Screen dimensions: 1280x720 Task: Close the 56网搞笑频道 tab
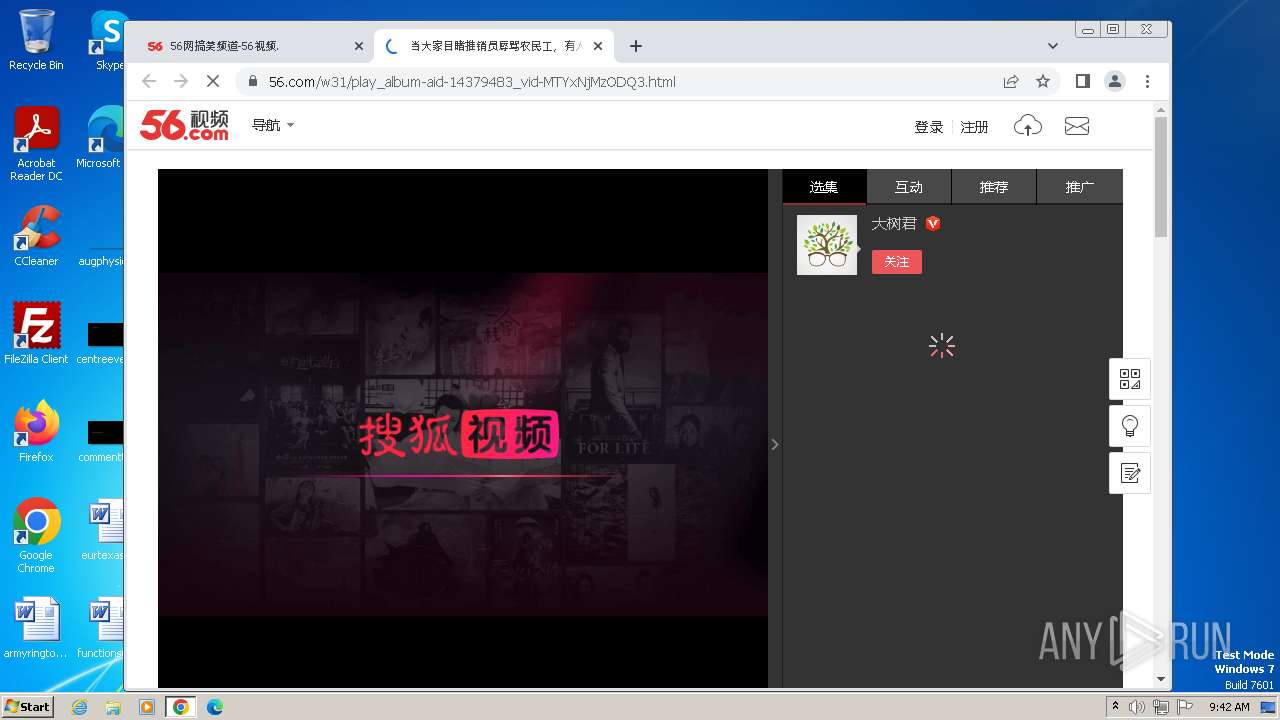pyautogui.click(x=359, y=46)
